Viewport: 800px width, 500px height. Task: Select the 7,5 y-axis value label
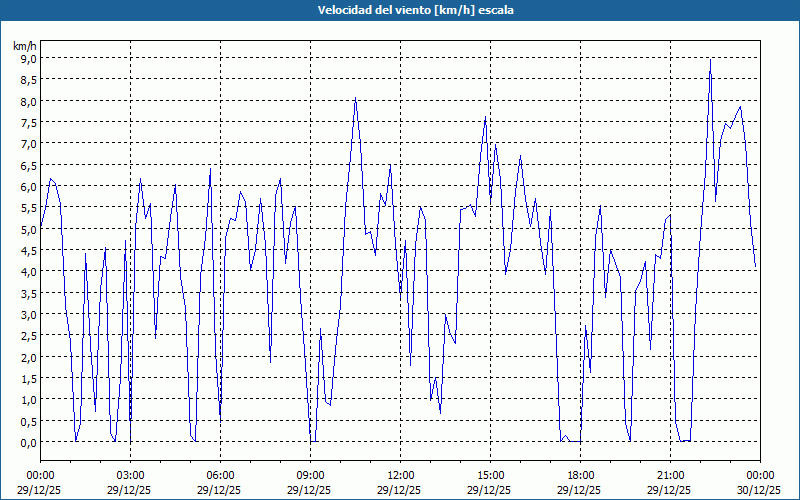pos(28,122)
